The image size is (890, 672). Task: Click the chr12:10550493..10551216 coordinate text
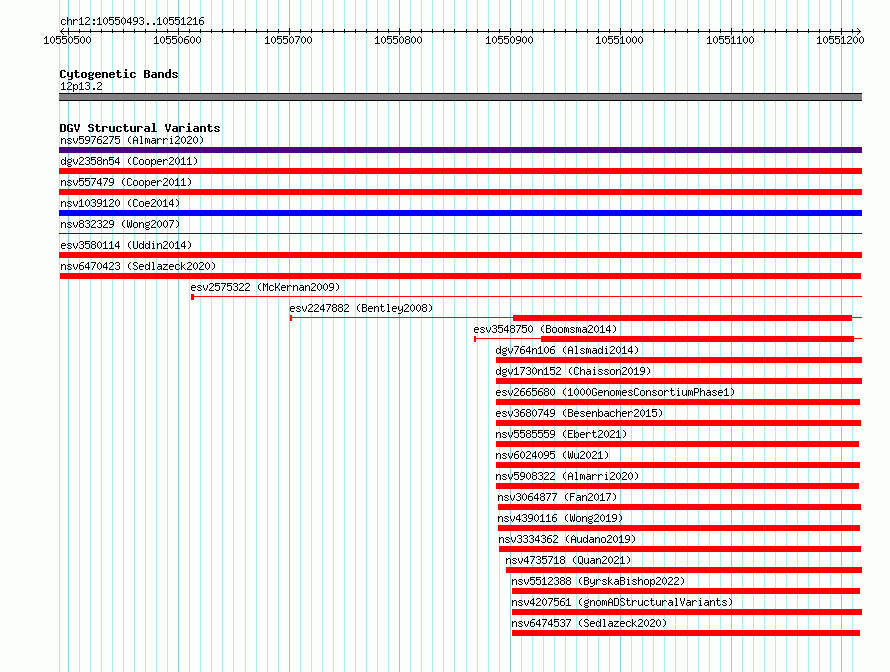point(132,21)
